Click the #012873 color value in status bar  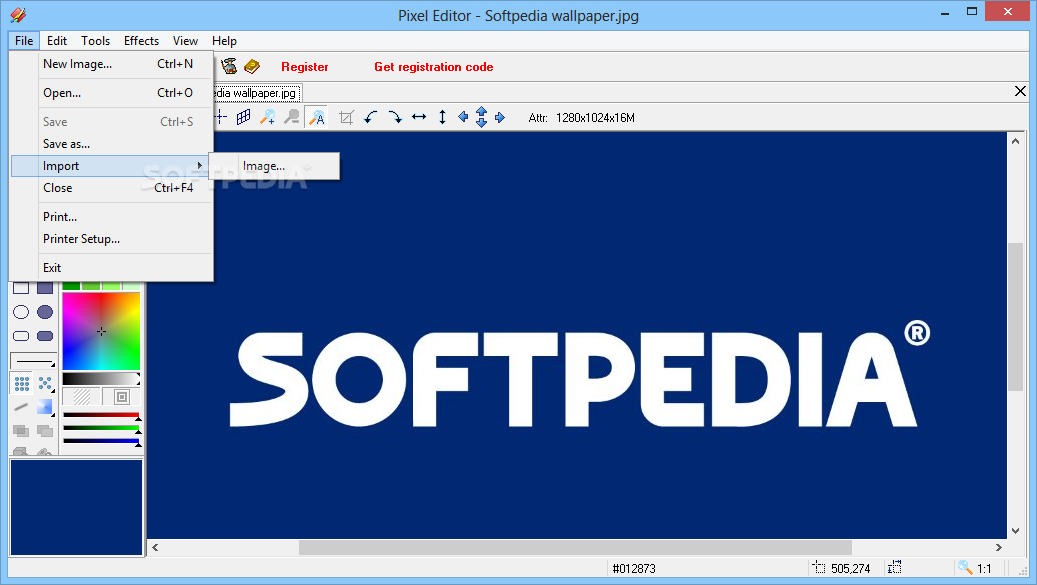634,568
